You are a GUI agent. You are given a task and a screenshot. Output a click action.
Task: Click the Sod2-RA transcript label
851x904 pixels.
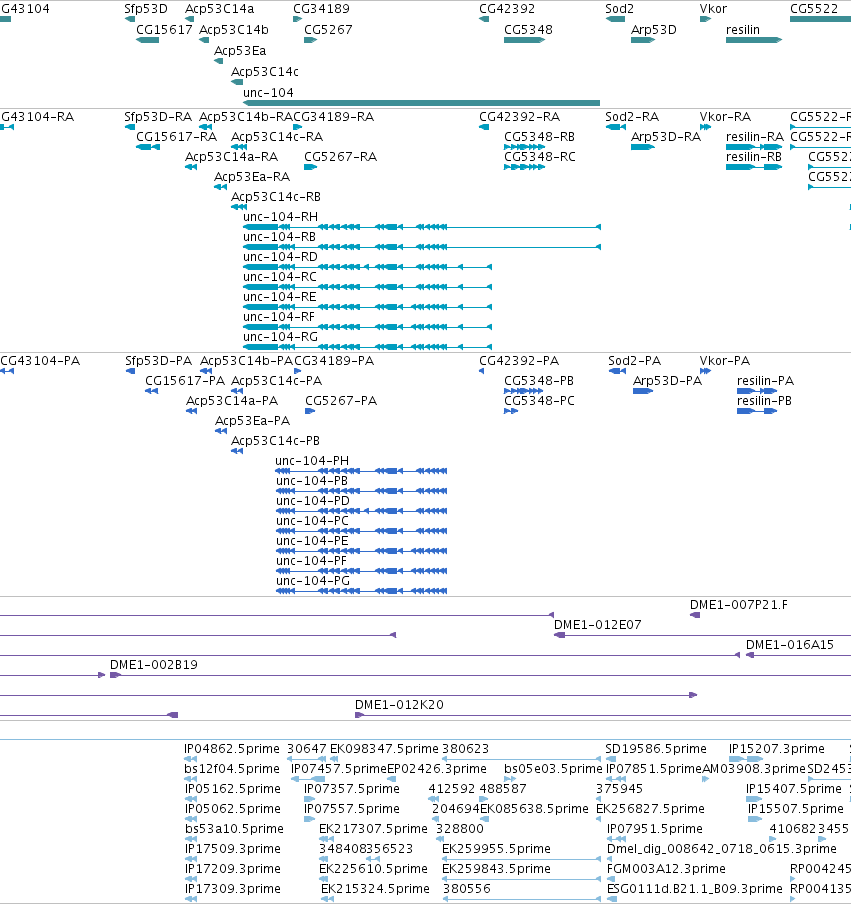(632, 116)
